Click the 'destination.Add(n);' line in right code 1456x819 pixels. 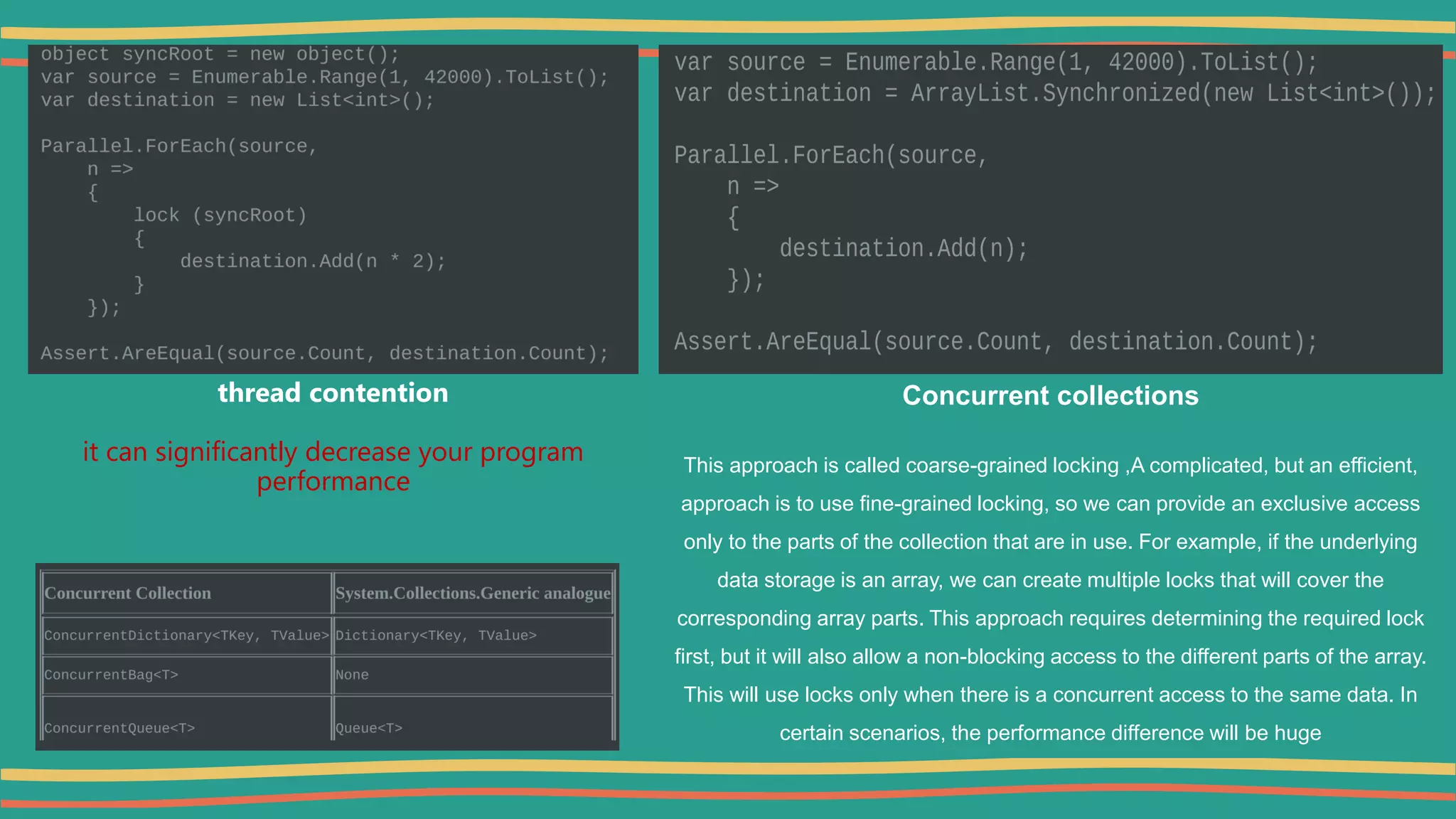(904, 248)
